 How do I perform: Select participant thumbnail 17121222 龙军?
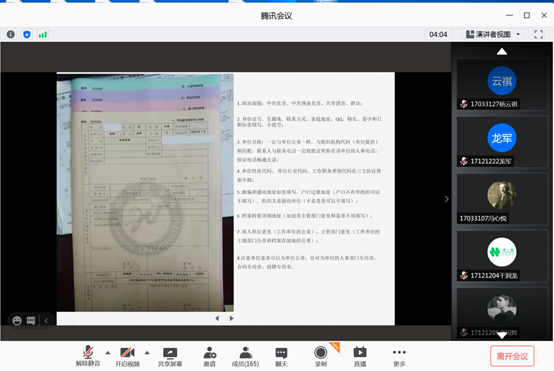pos(502,142)
